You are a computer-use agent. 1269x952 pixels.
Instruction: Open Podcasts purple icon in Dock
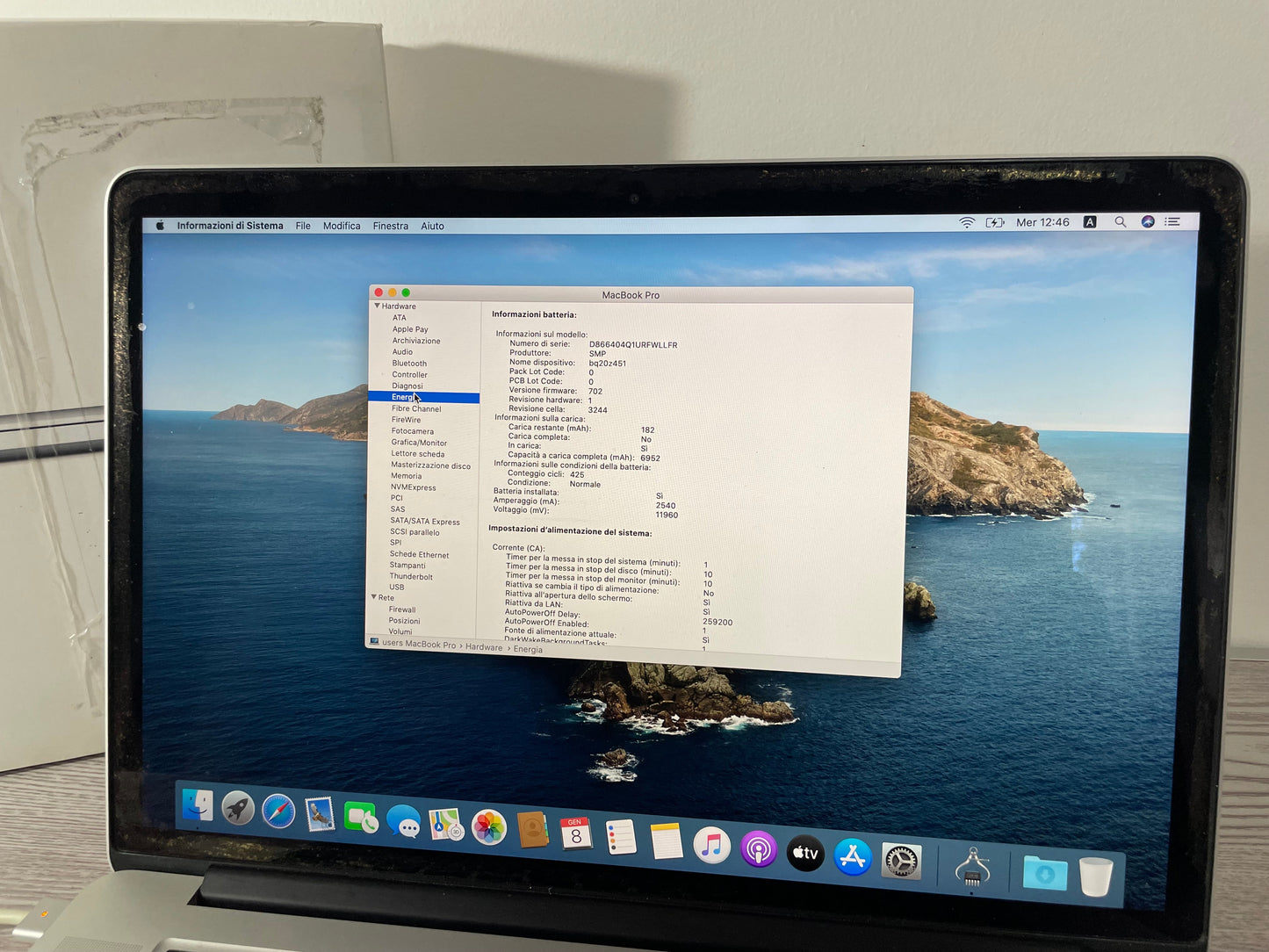[758, 849]
